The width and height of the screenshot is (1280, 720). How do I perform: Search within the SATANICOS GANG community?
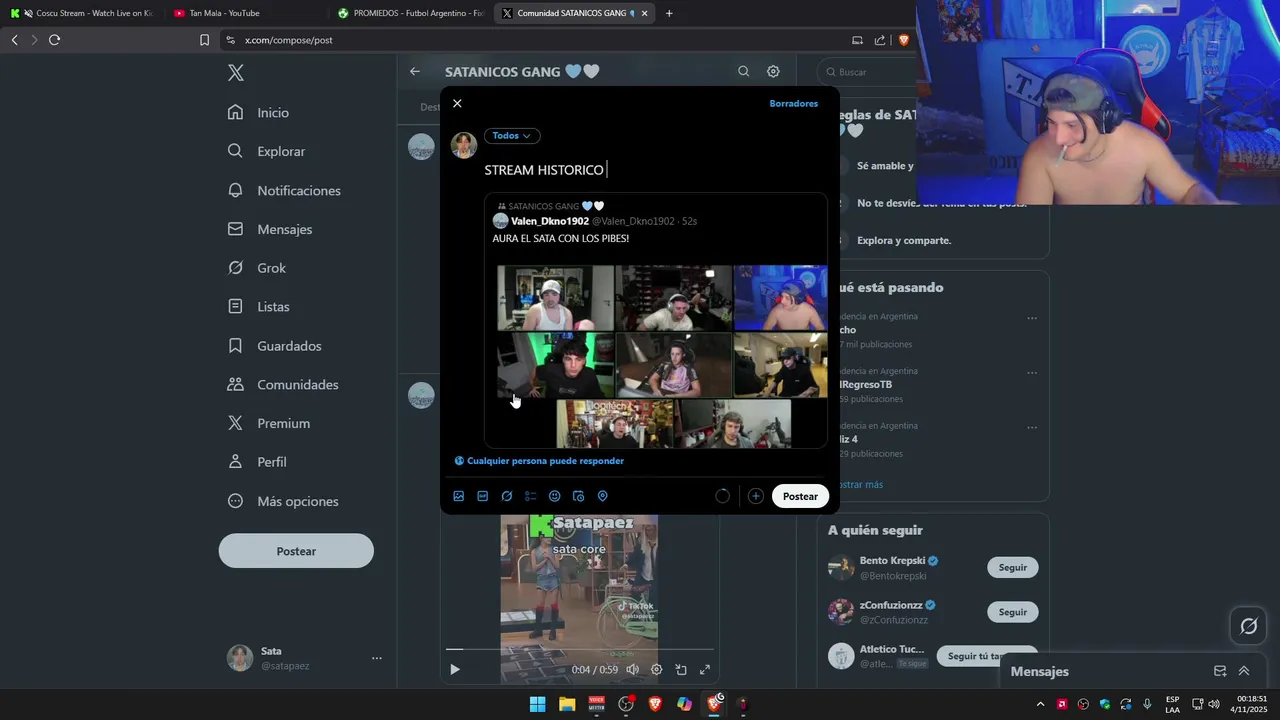tap(743, 72)
